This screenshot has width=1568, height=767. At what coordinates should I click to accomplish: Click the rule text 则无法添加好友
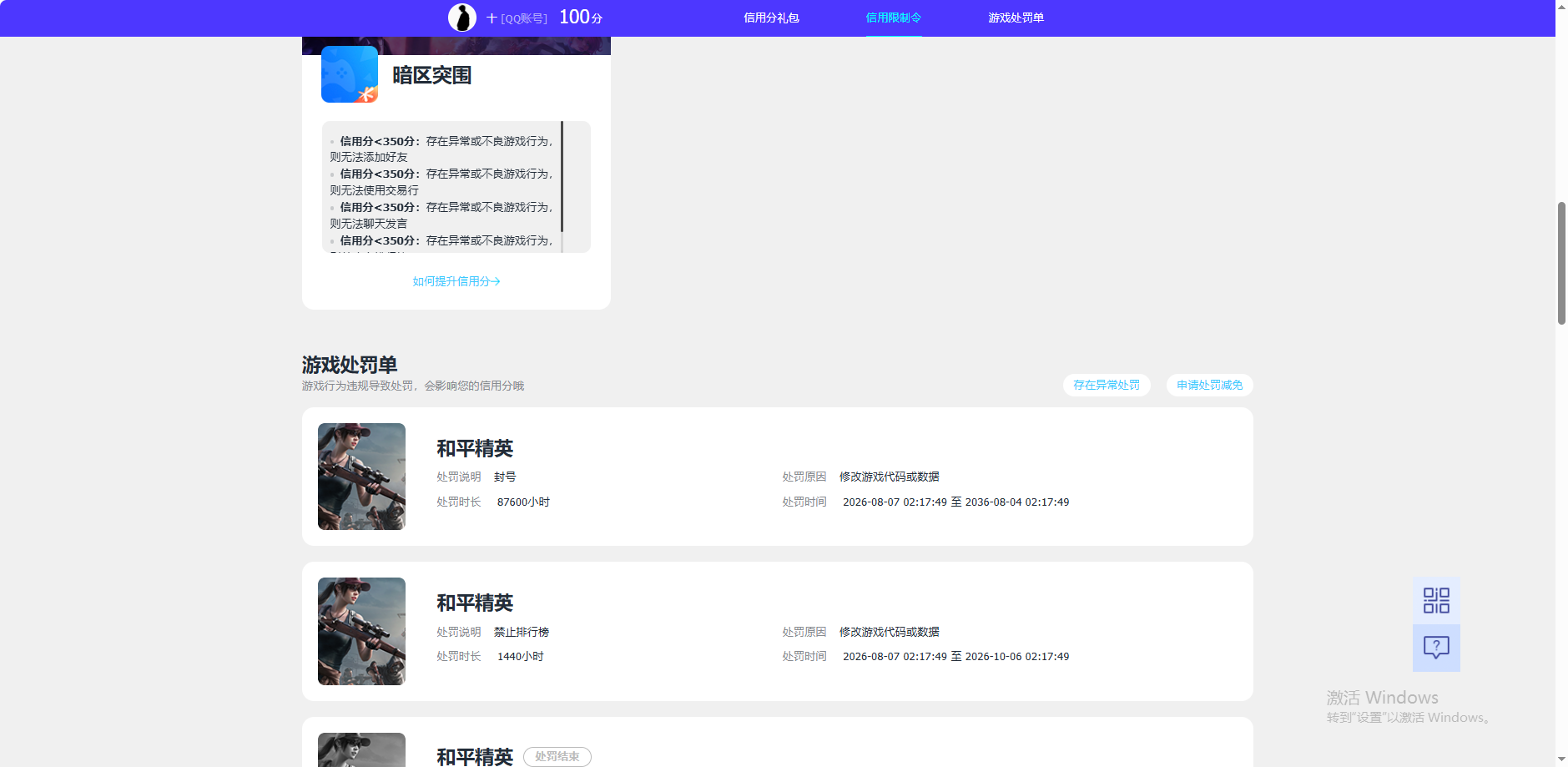[369, 157]
